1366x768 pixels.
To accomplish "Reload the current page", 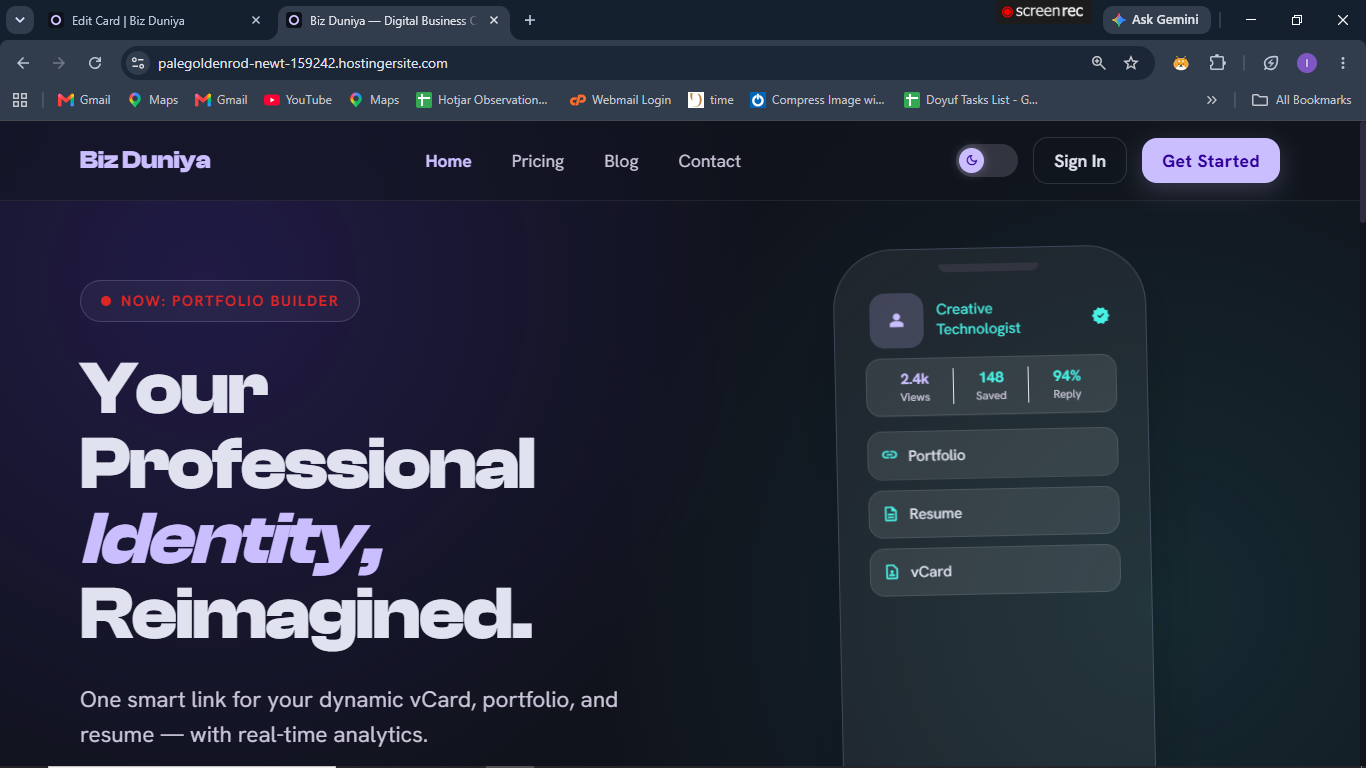I will [x=95, y=63].
